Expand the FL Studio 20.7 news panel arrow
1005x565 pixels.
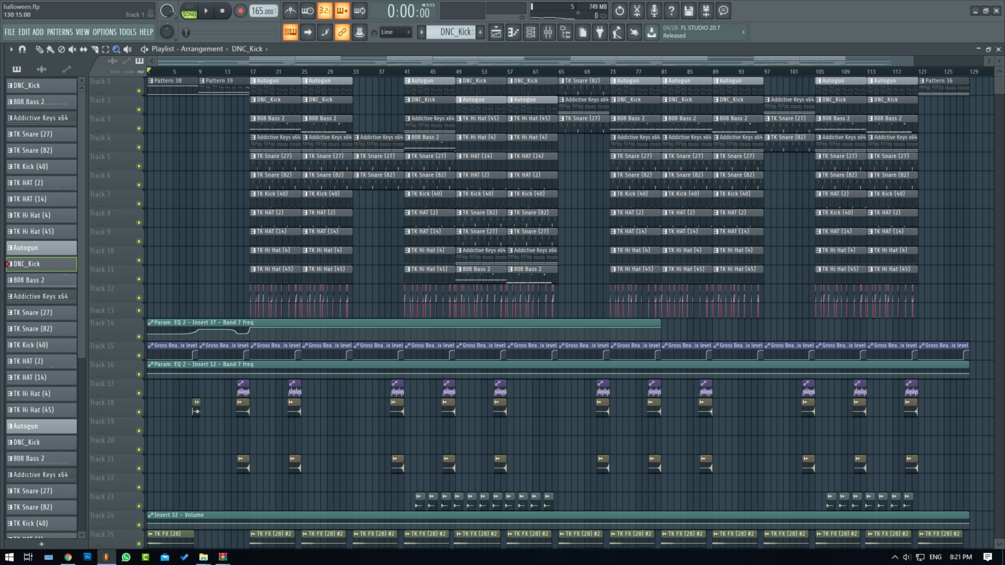743,32
